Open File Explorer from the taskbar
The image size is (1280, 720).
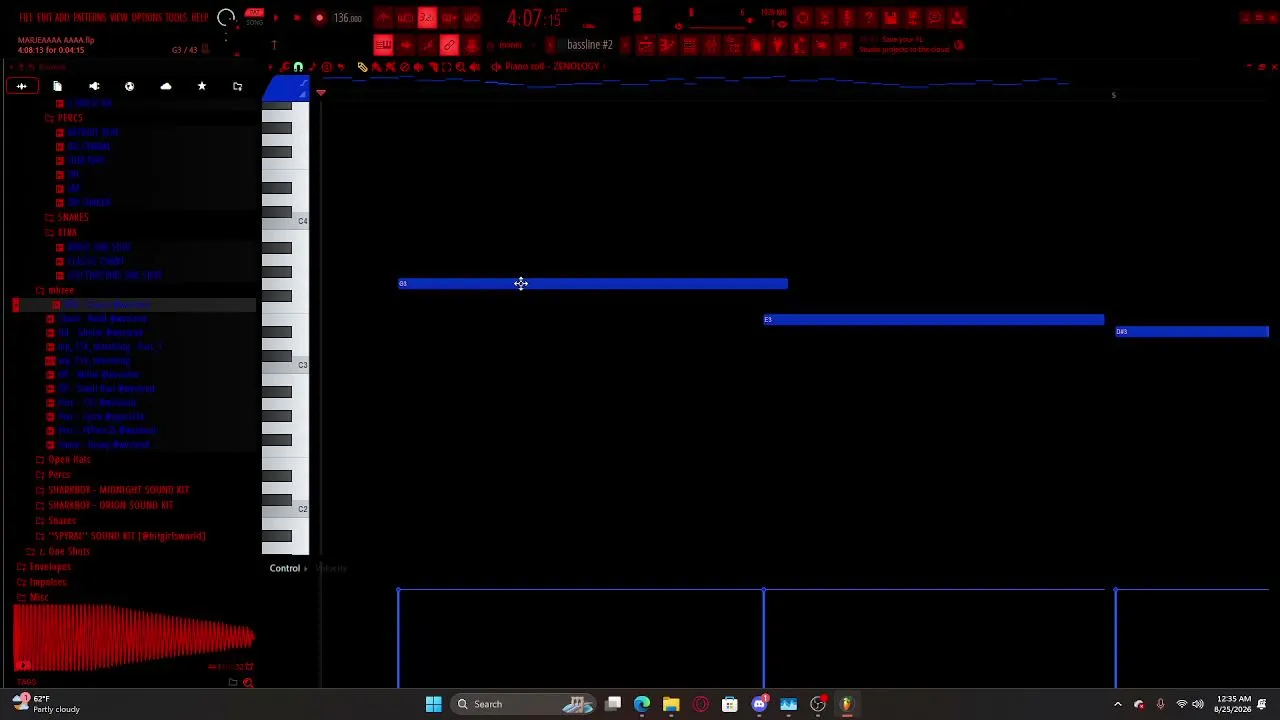671,704
